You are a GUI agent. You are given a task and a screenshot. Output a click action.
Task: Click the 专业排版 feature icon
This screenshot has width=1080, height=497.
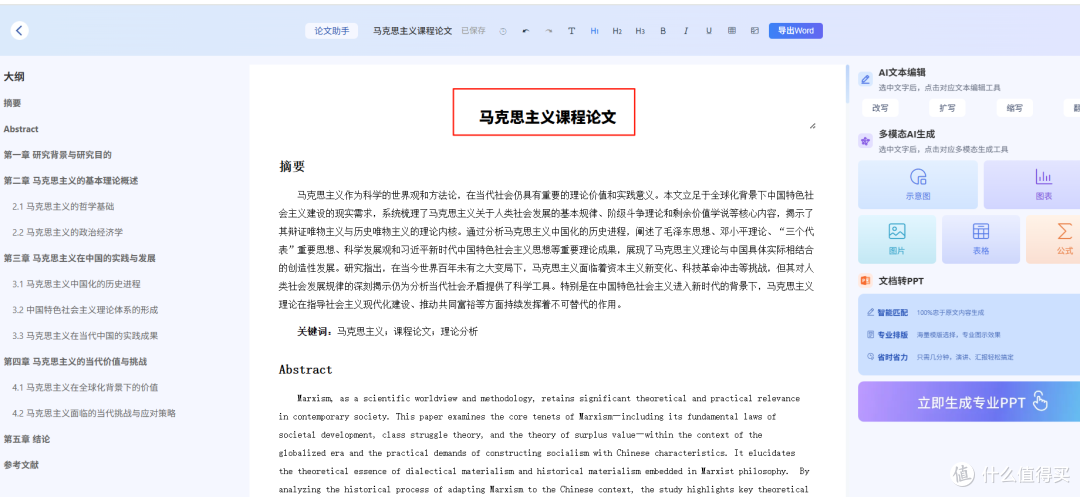click(871, 335)
